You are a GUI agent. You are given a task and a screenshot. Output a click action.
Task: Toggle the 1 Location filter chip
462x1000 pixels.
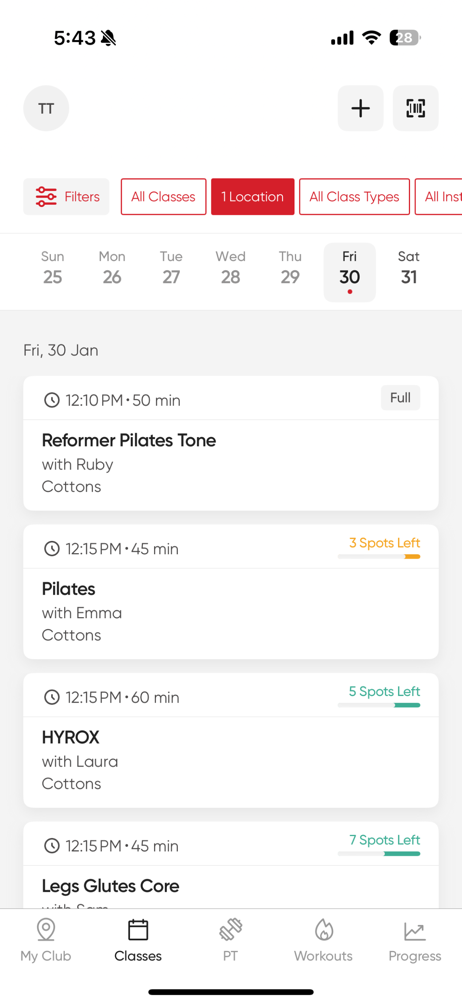(253, 196)
